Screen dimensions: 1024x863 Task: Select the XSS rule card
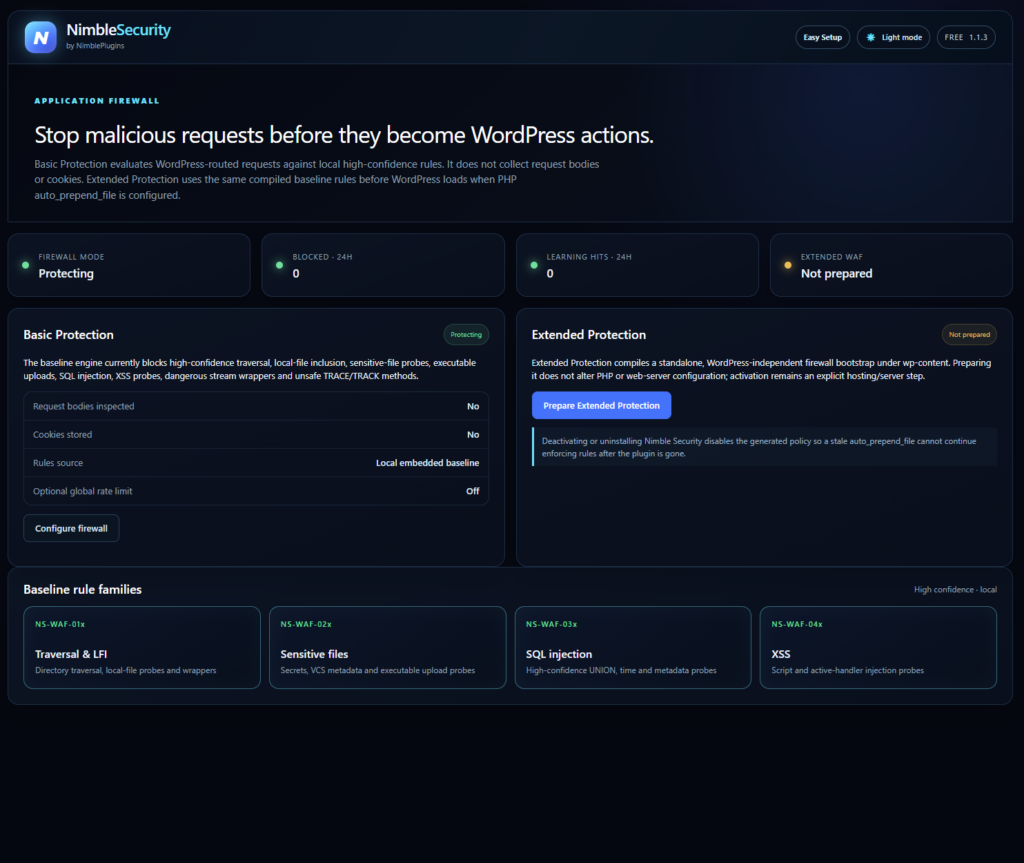[x=878, y=647]
